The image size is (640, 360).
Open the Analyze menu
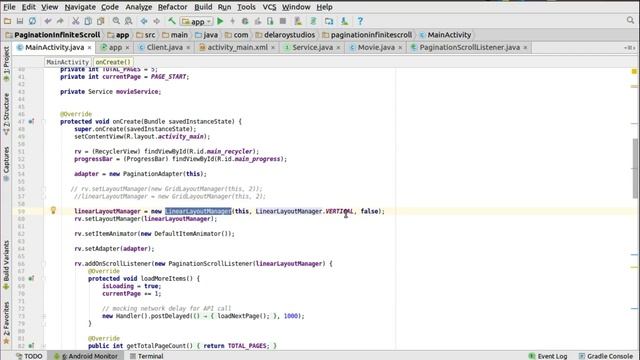pyautogui.click(x=138, y=7)
